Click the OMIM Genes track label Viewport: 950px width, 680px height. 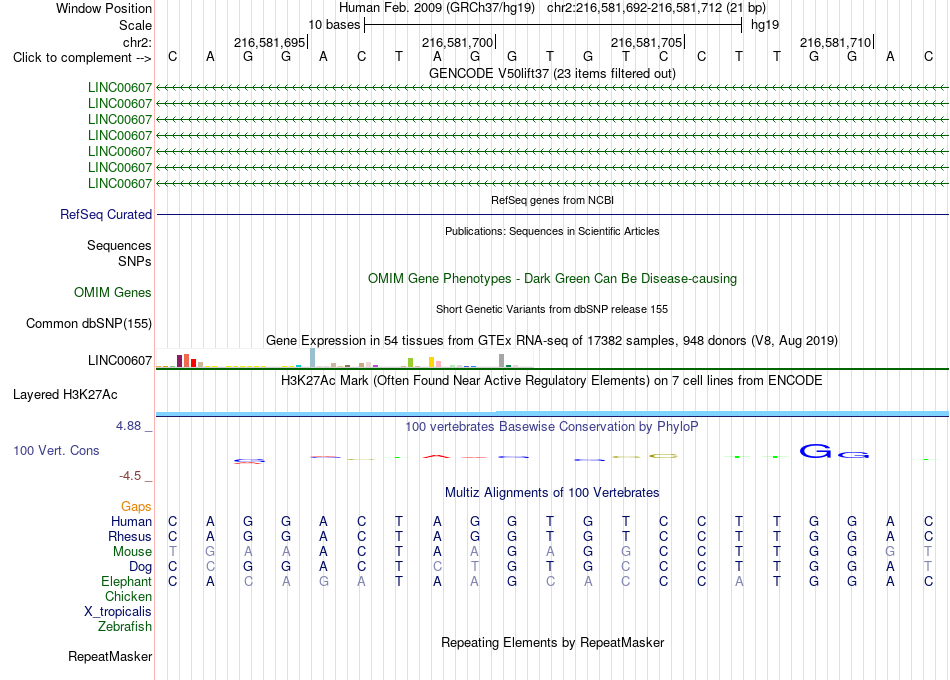coord(112,293)
